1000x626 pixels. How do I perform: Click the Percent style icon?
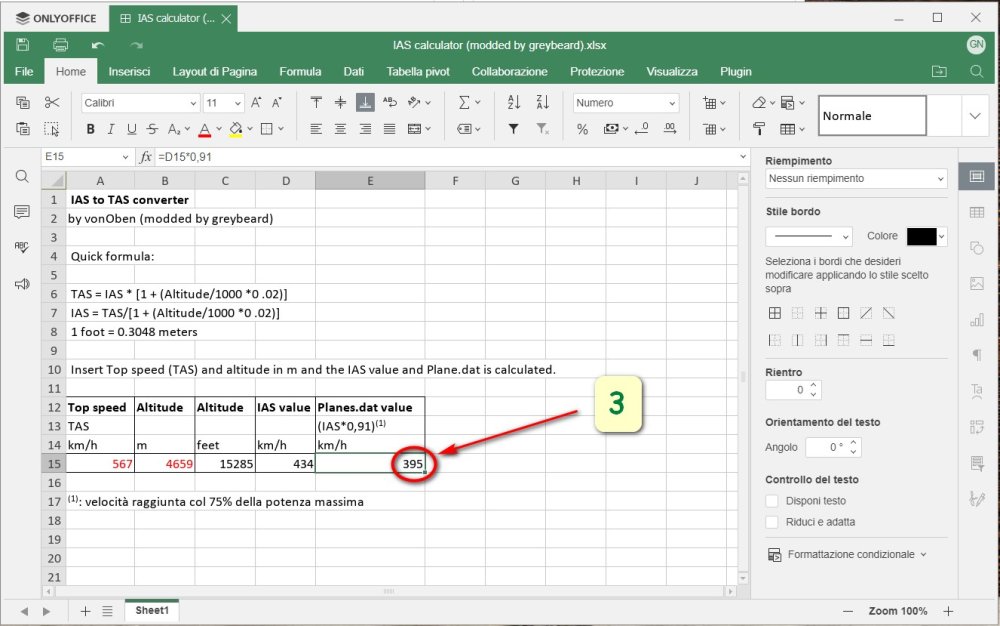tap(582, 129)
